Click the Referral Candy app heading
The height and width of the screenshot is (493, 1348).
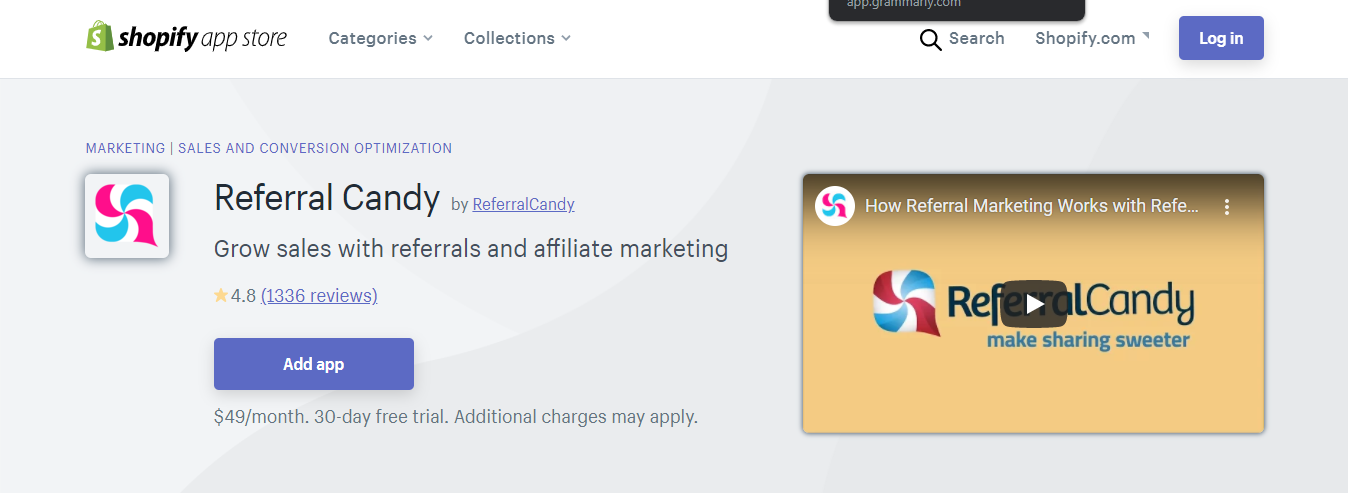pyautogui.click(x=327, y=198)
